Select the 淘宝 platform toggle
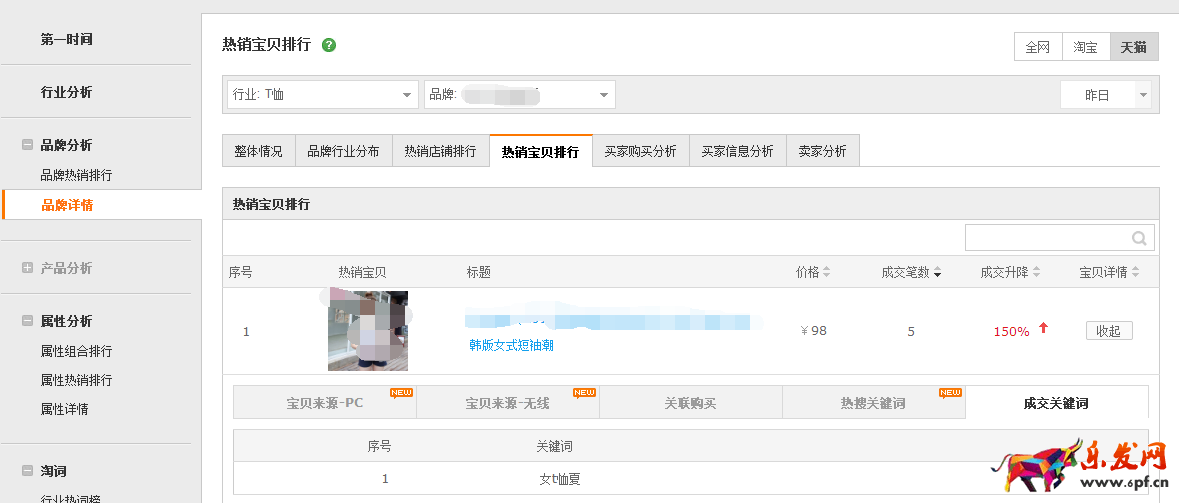The width and height of the screenshot is (1179, 503). coord(1085,47)
